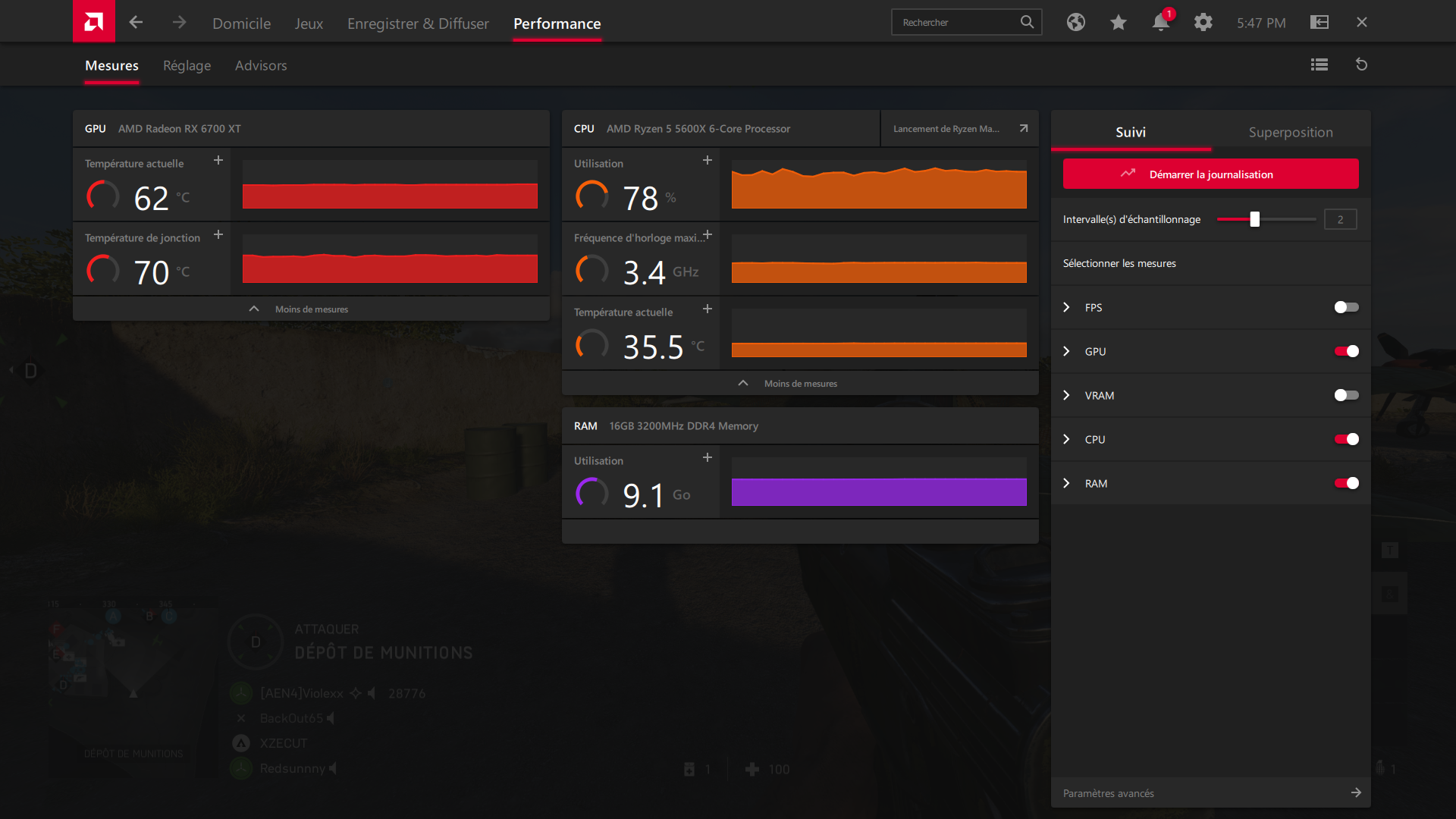Enable the FPS tracking toggle
The width and height of the screenshot is (1456, 819).
[x=1346, y=307]
